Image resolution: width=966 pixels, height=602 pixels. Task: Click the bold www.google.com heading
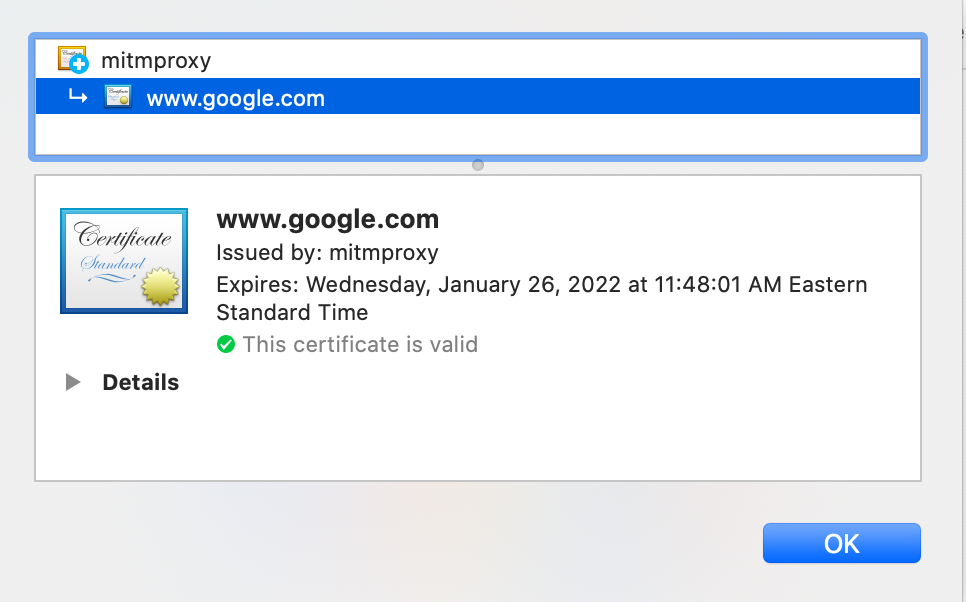coord(327,219)
